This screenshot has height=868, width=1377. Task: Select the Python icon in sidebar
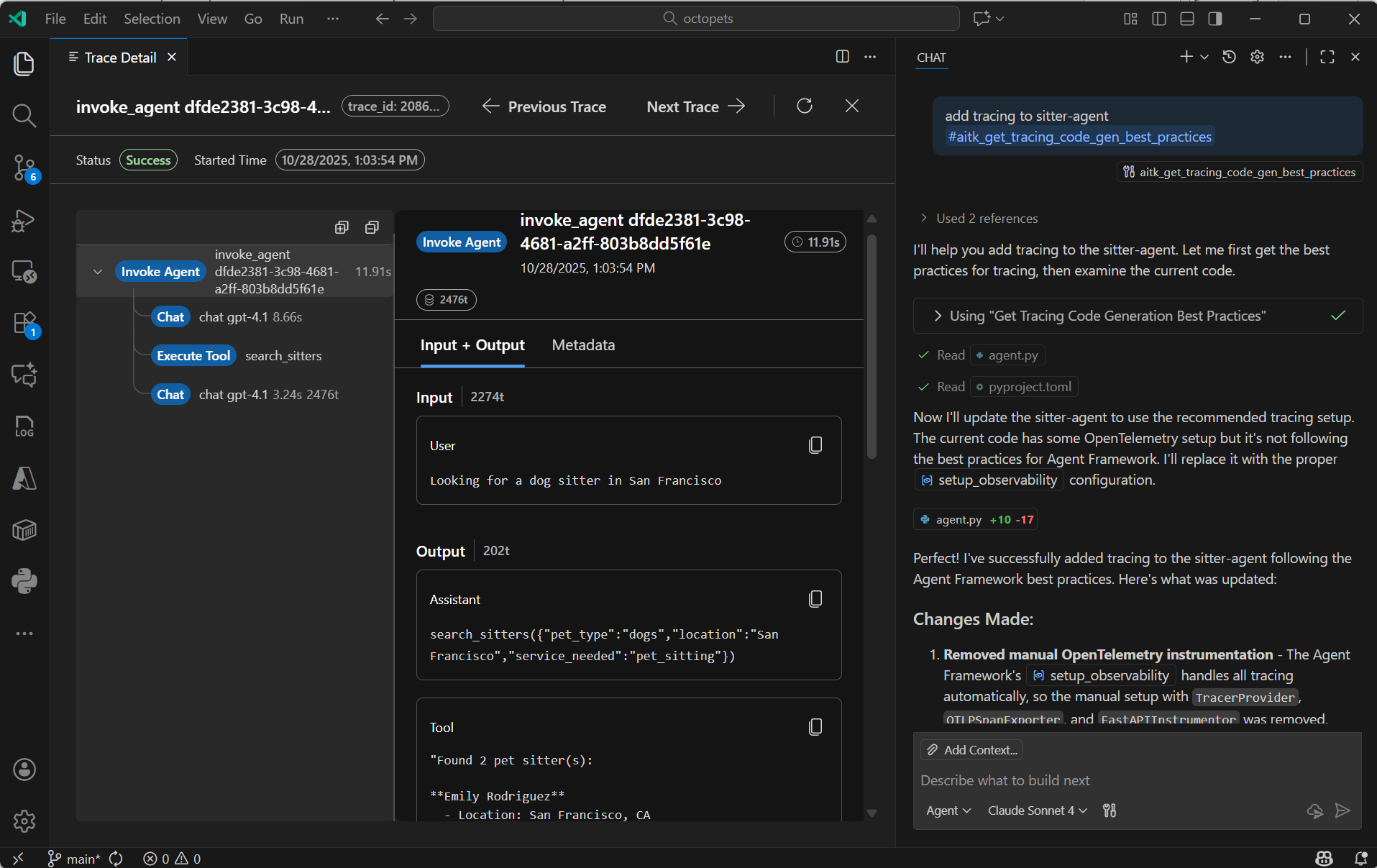pyautogui.click(x=24, y=581)
